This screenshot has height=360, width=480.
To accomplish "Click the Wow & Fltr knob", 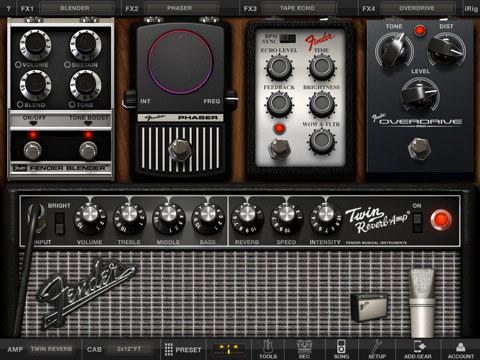I will point(322,141).
